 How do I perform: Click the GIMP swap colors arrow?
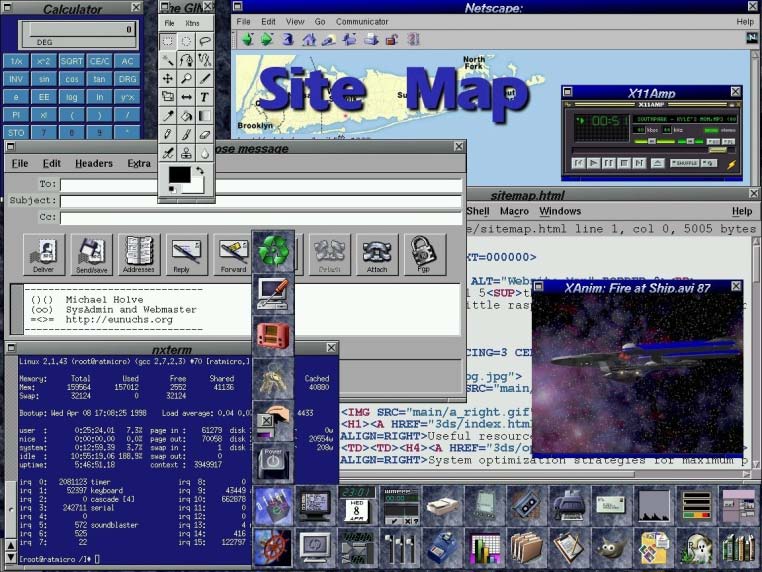[200, 171]
